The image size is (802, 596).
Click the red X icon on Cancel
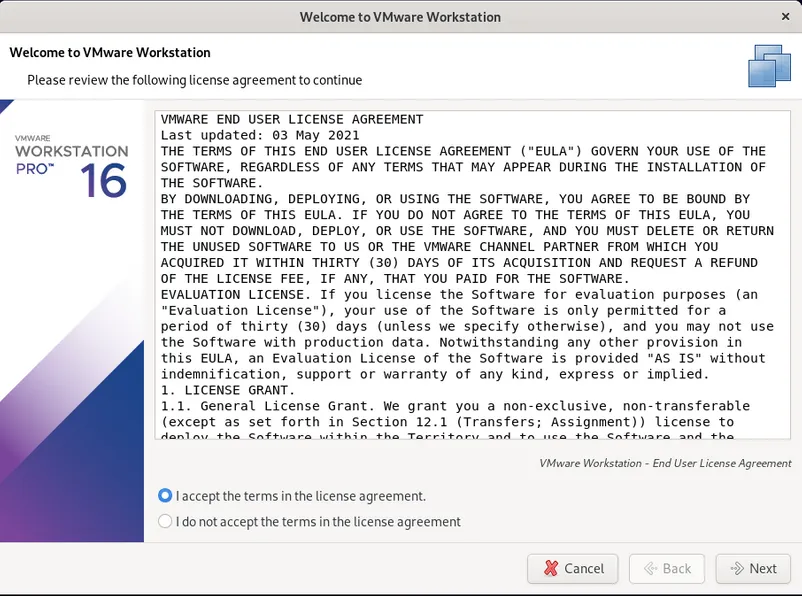point(551,568)
